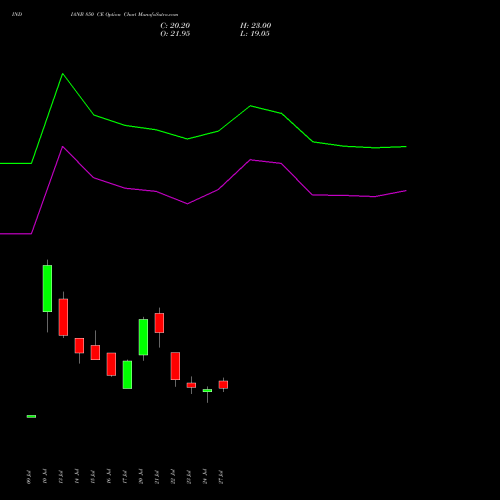Select the red candle for 21 Jul

pyautogui.click(x=159, y=323)
